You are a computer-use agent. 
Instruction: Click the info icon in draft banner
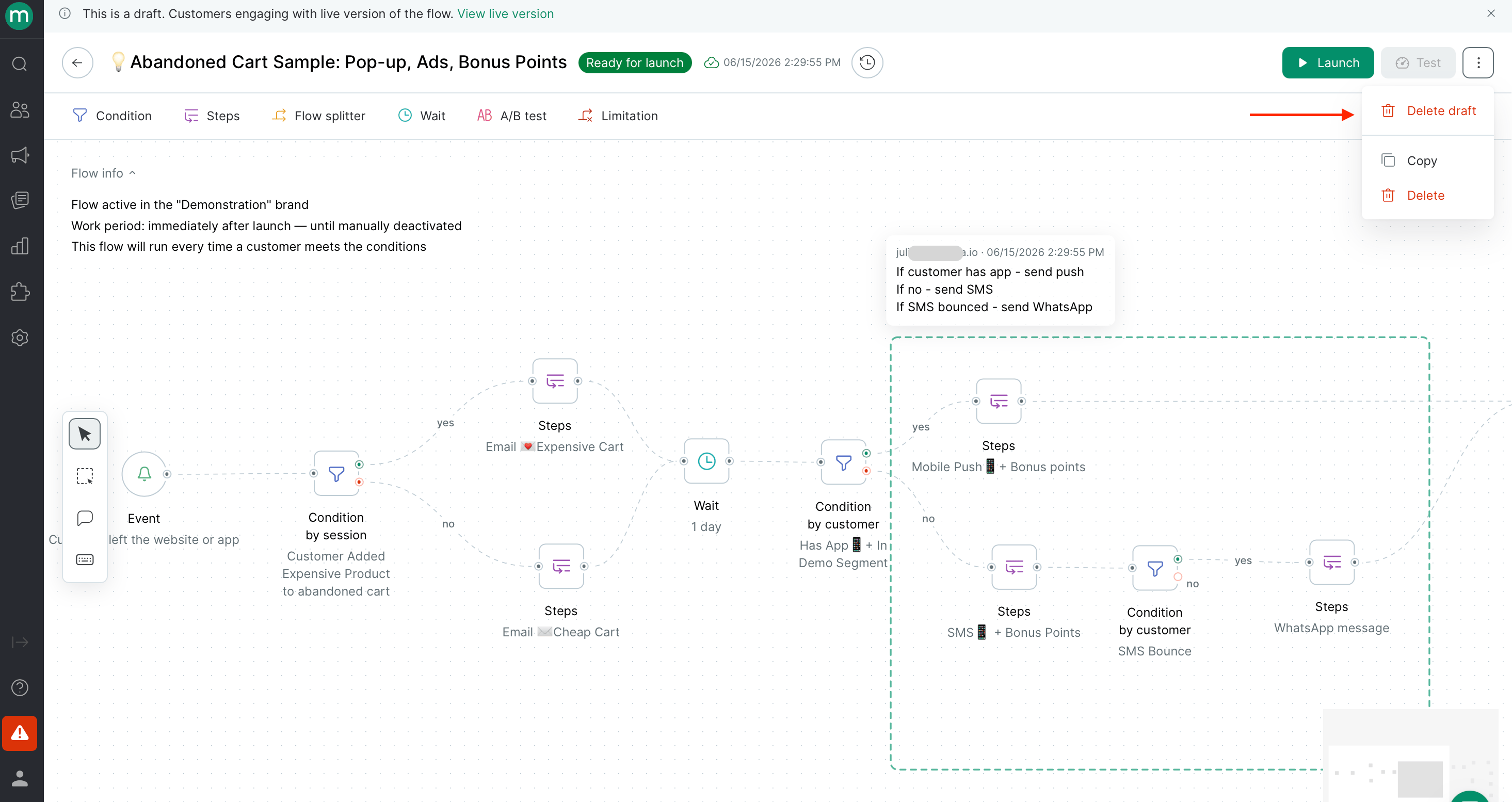(65, 13)
